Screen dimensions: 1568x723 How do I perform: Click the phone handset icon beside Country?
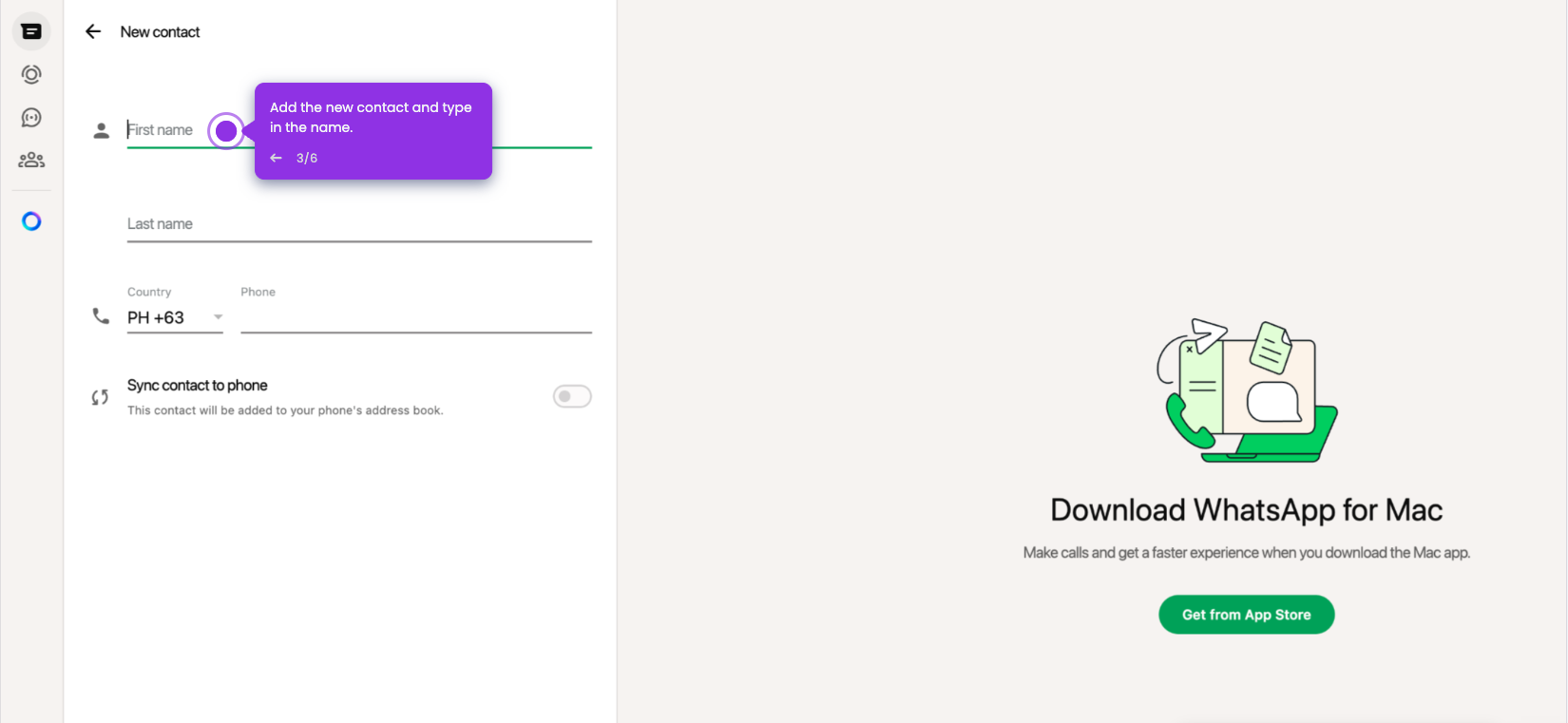click(101, 315)
